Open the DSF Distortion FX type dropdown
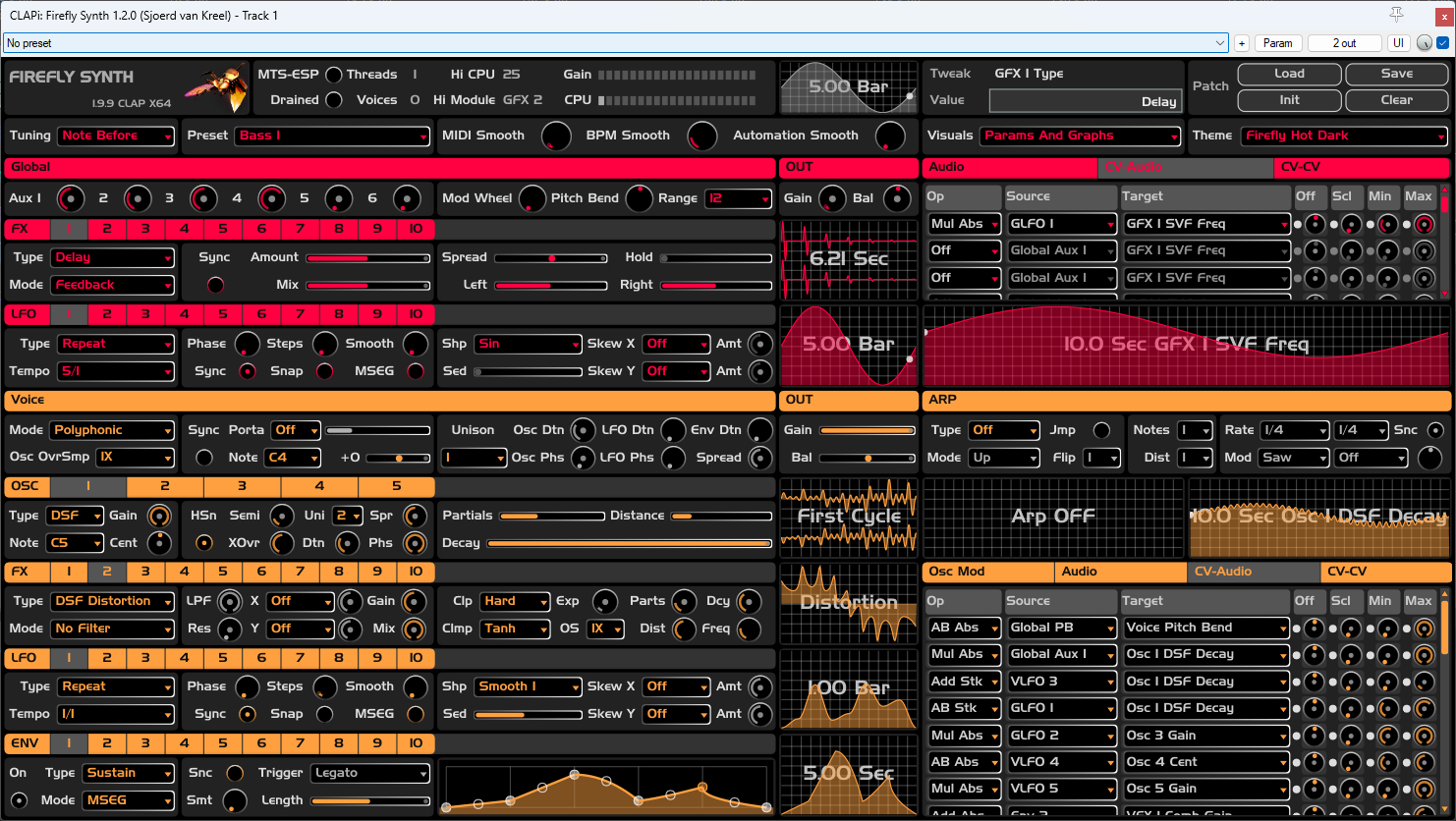1456x821 pixels. click(x=112, y=601)
